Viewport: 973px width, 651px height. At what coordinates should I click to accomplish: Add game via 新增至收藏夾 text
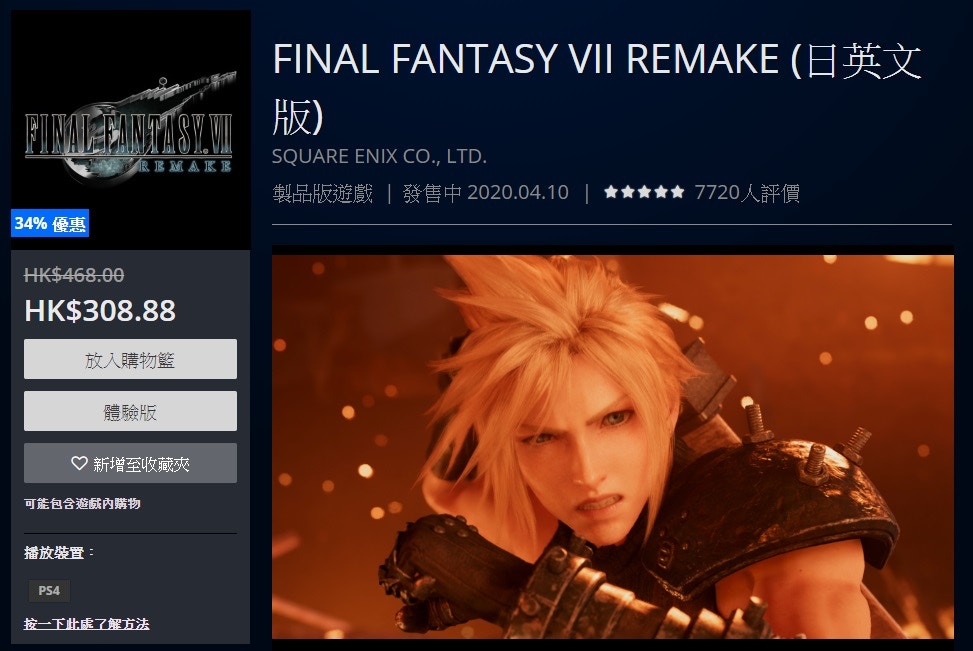point(141,464)
